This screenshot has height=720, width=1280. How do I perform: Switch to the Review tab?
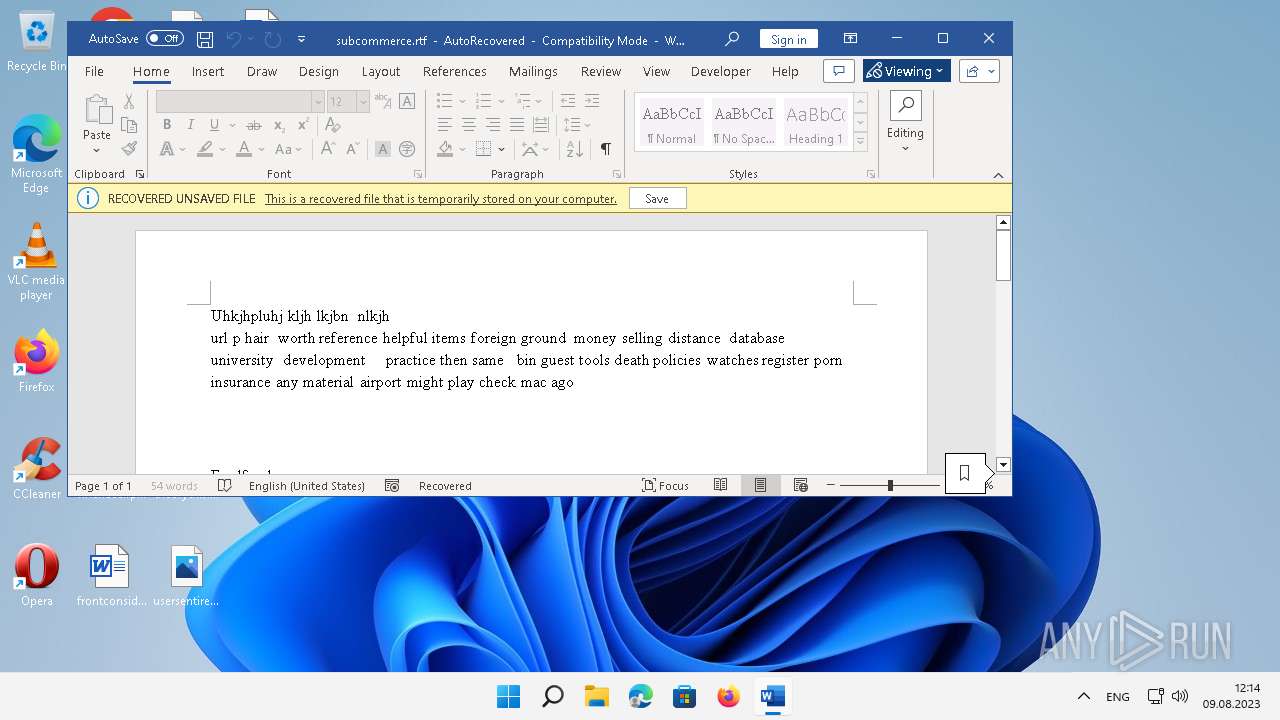[601, 71]
